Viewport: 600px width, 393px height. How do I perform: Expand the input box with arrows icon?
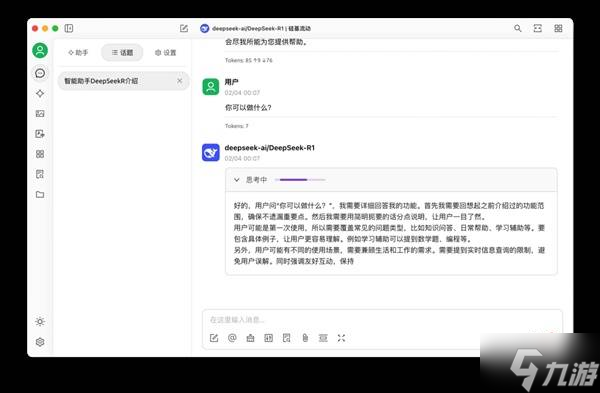(x=341, y=338)
